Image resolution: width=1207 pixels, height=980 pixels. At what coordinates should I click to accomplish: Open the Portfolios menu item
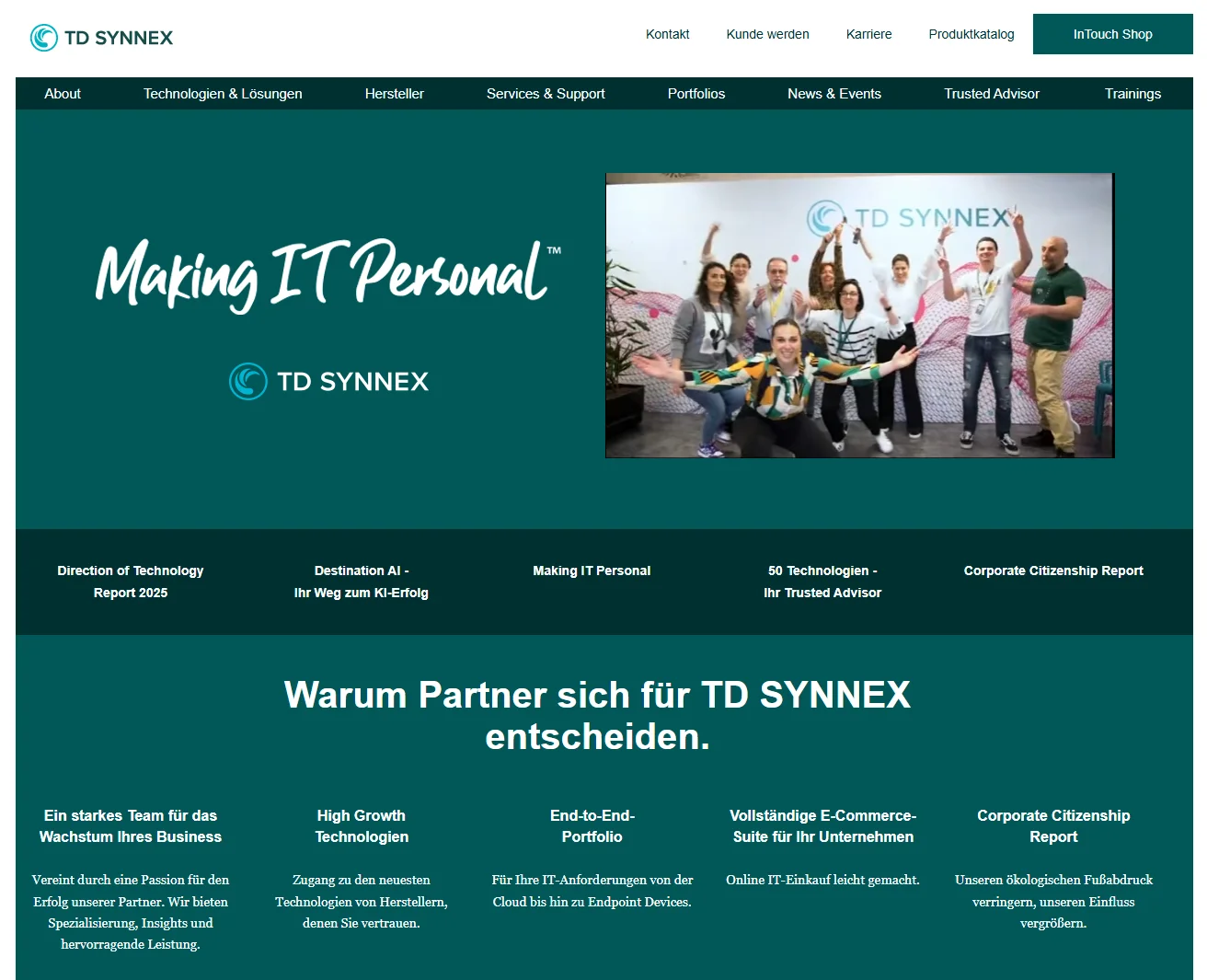tap(695, 94)
